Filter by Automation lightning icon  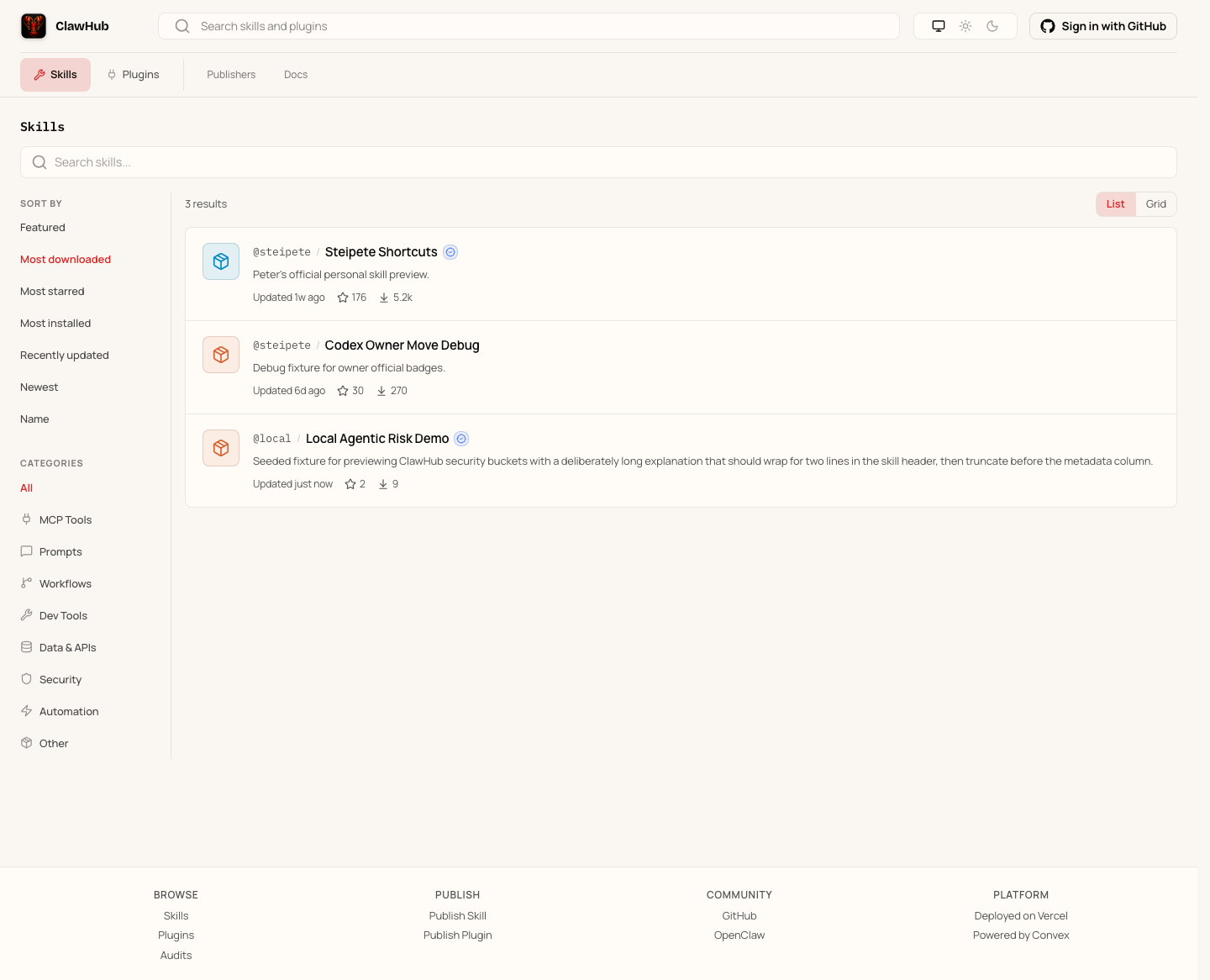[x=26, y=711]
